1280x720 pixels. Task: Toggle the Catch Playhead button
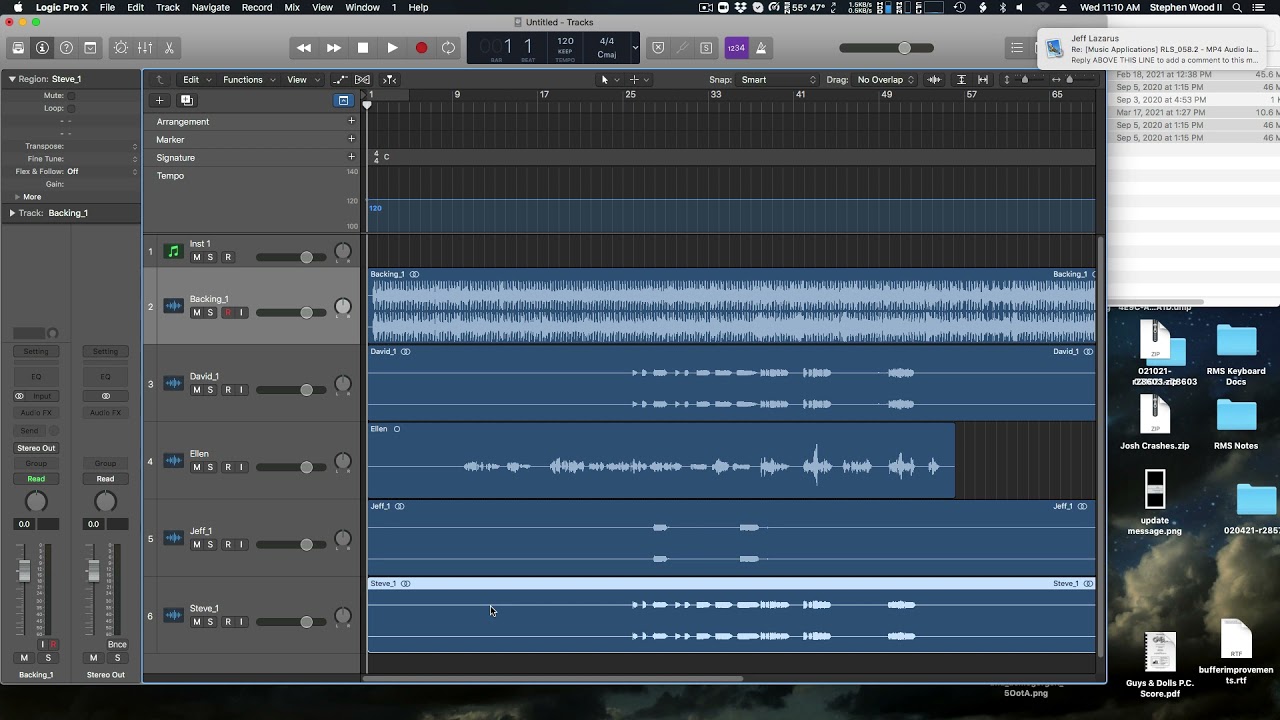[x=390, y=80]
